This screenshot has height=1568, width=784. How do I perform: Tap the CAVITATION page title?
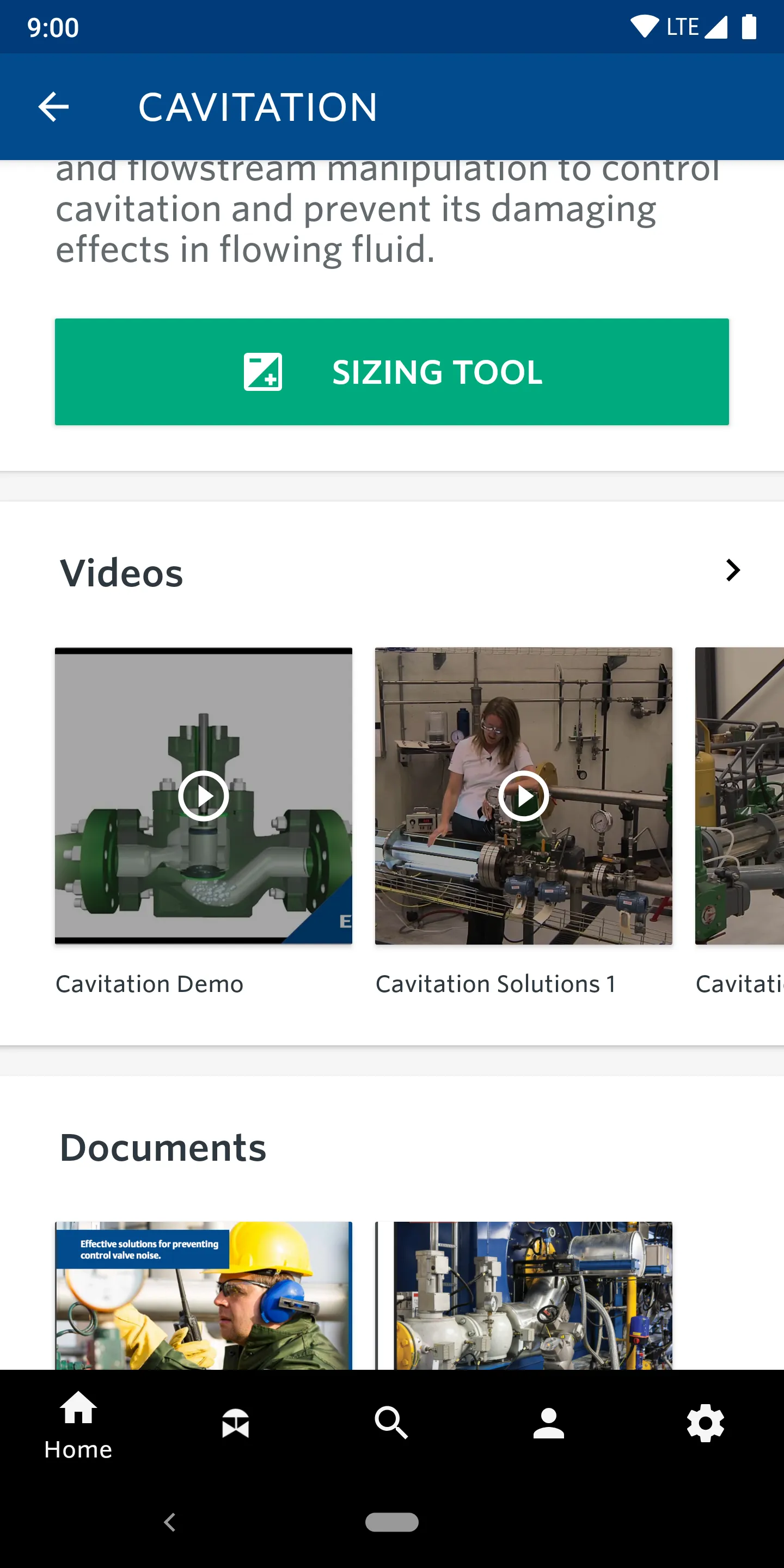point(258,107)
